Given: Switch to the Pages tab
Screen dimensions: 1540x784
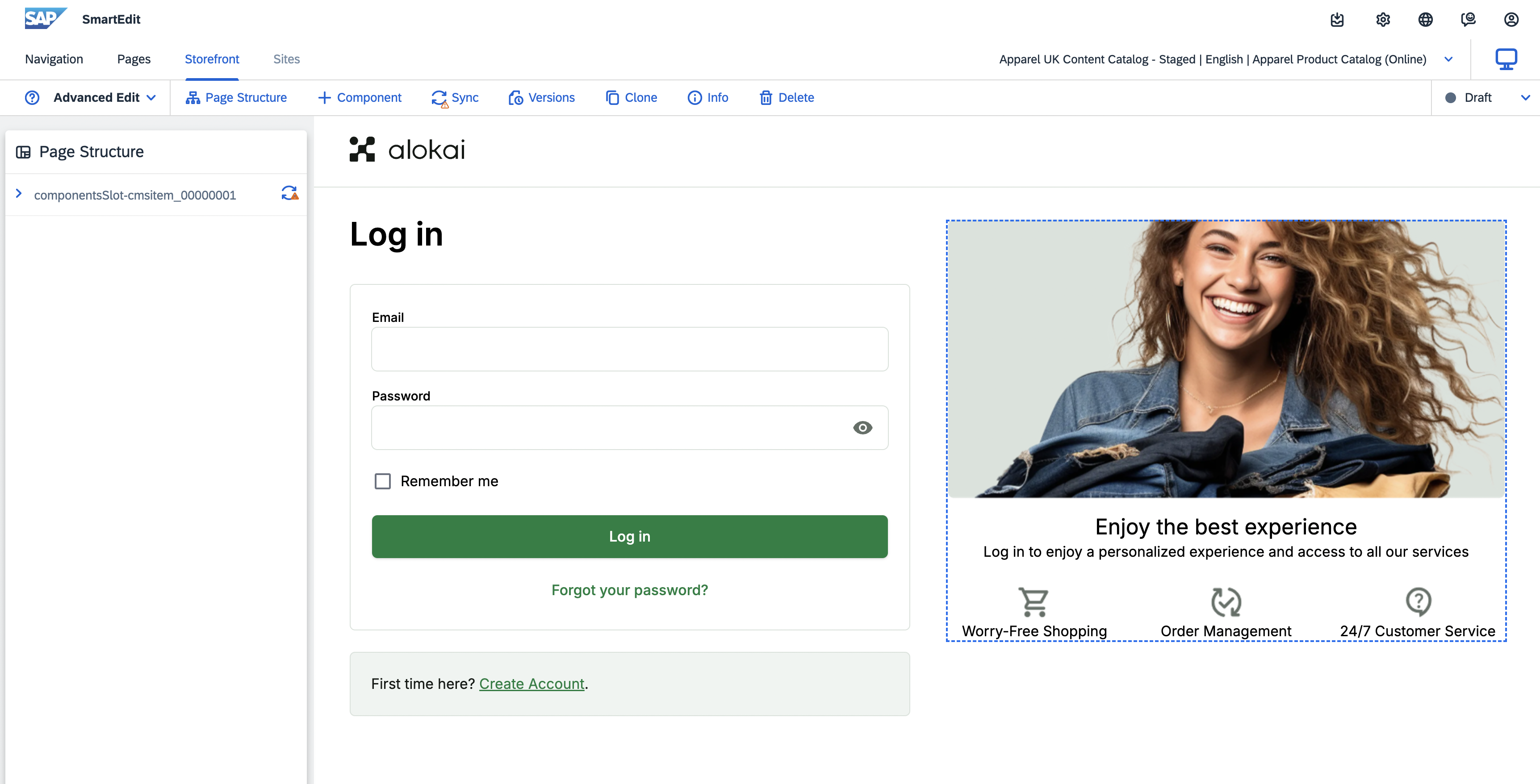Looking at the screenshot, I should [134, 59].
